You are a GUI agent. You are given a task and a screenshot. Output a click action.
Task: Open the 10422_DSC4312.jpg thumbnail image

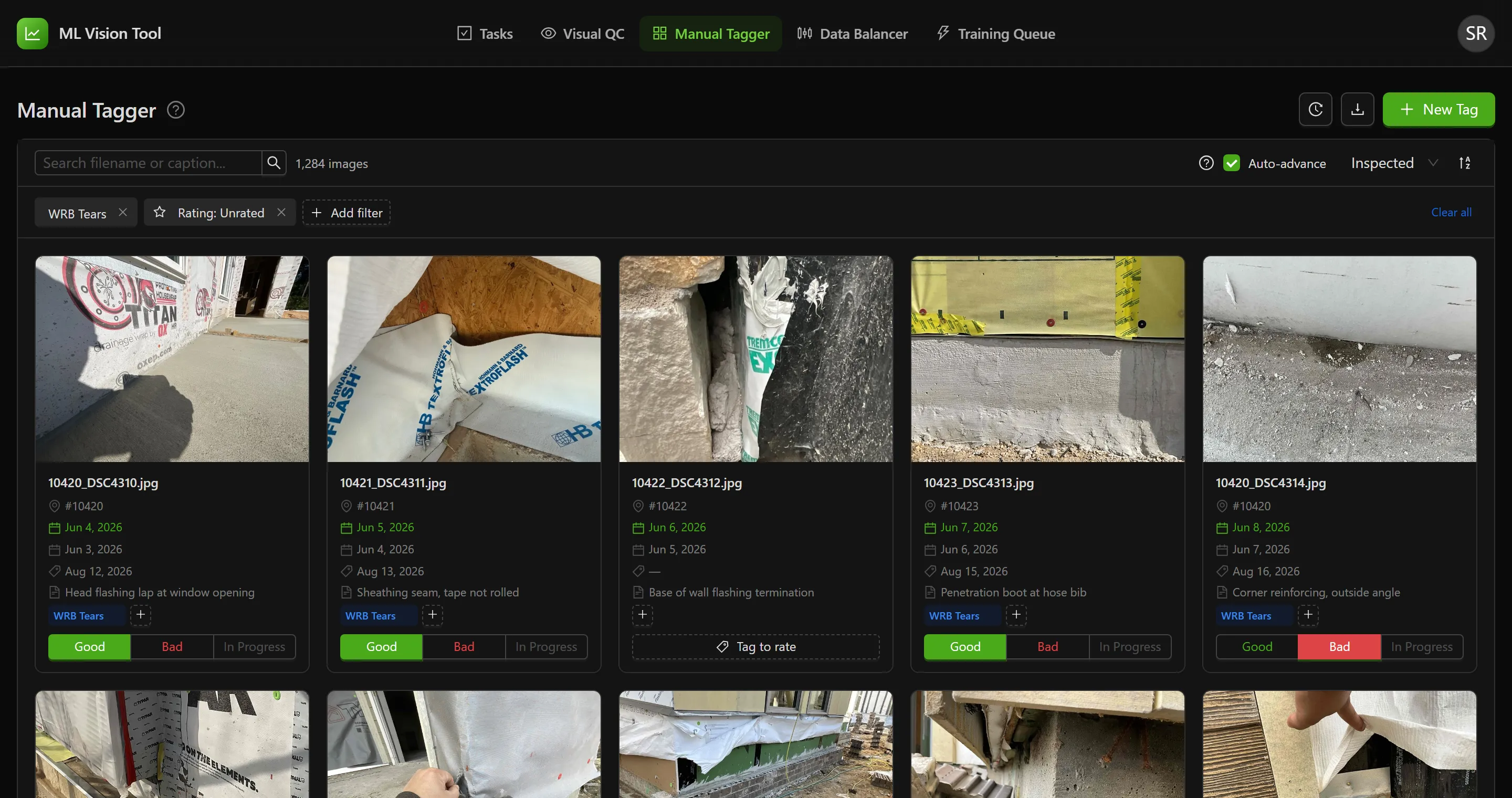755,359
